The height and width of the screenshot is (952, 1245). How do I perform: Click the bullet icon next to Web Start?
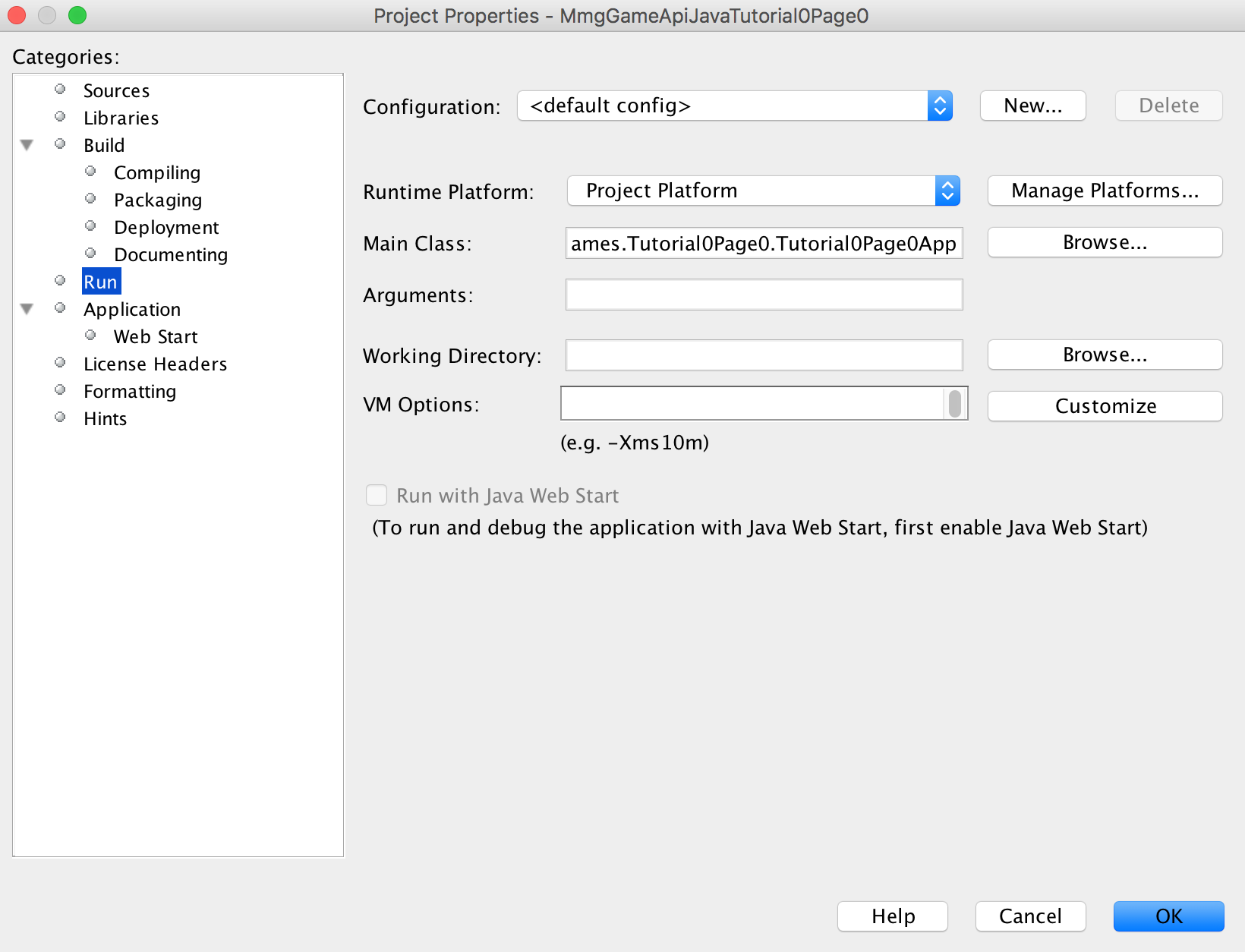click(x=90, y=336)
